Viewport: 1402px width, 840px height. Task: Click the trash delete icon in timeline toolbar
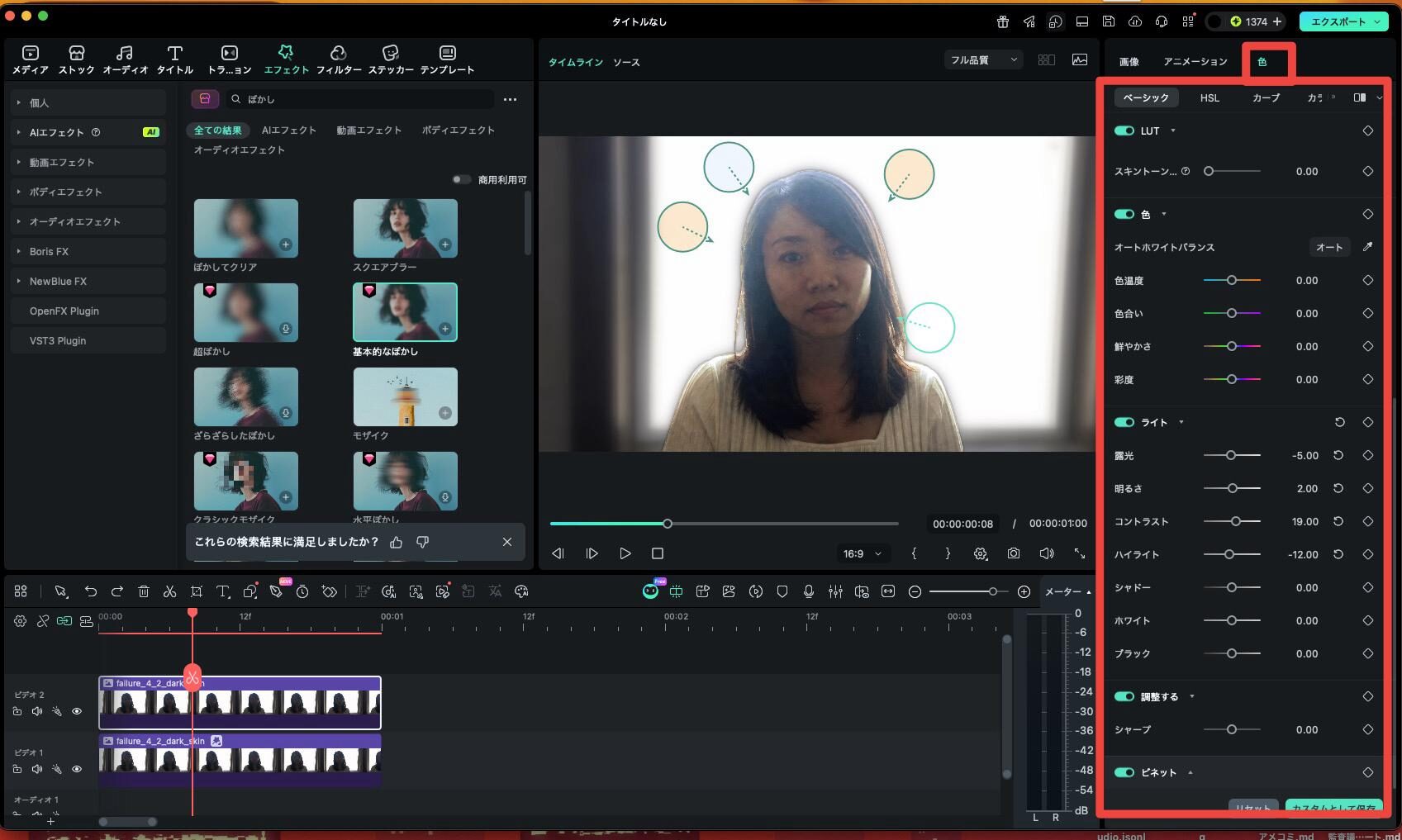(144, 591)
